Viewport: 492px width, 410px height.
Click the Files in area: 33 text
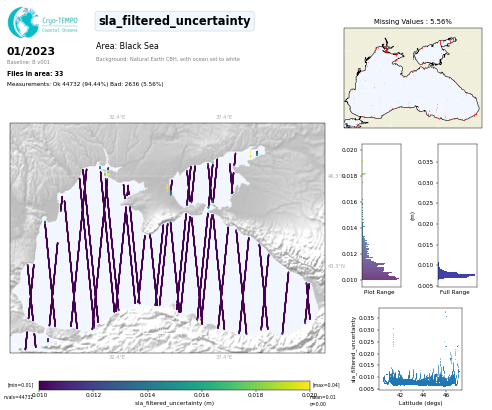point(35,73)
